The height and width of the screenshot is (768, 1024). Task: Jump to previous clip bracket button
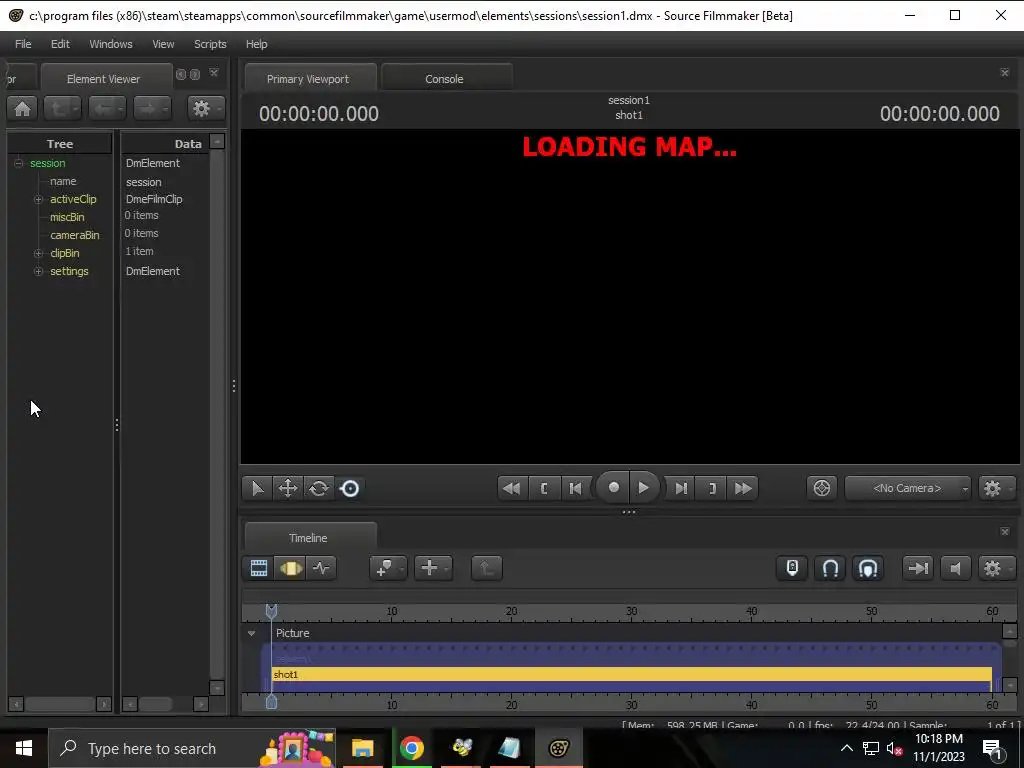[x=544, y=488]
